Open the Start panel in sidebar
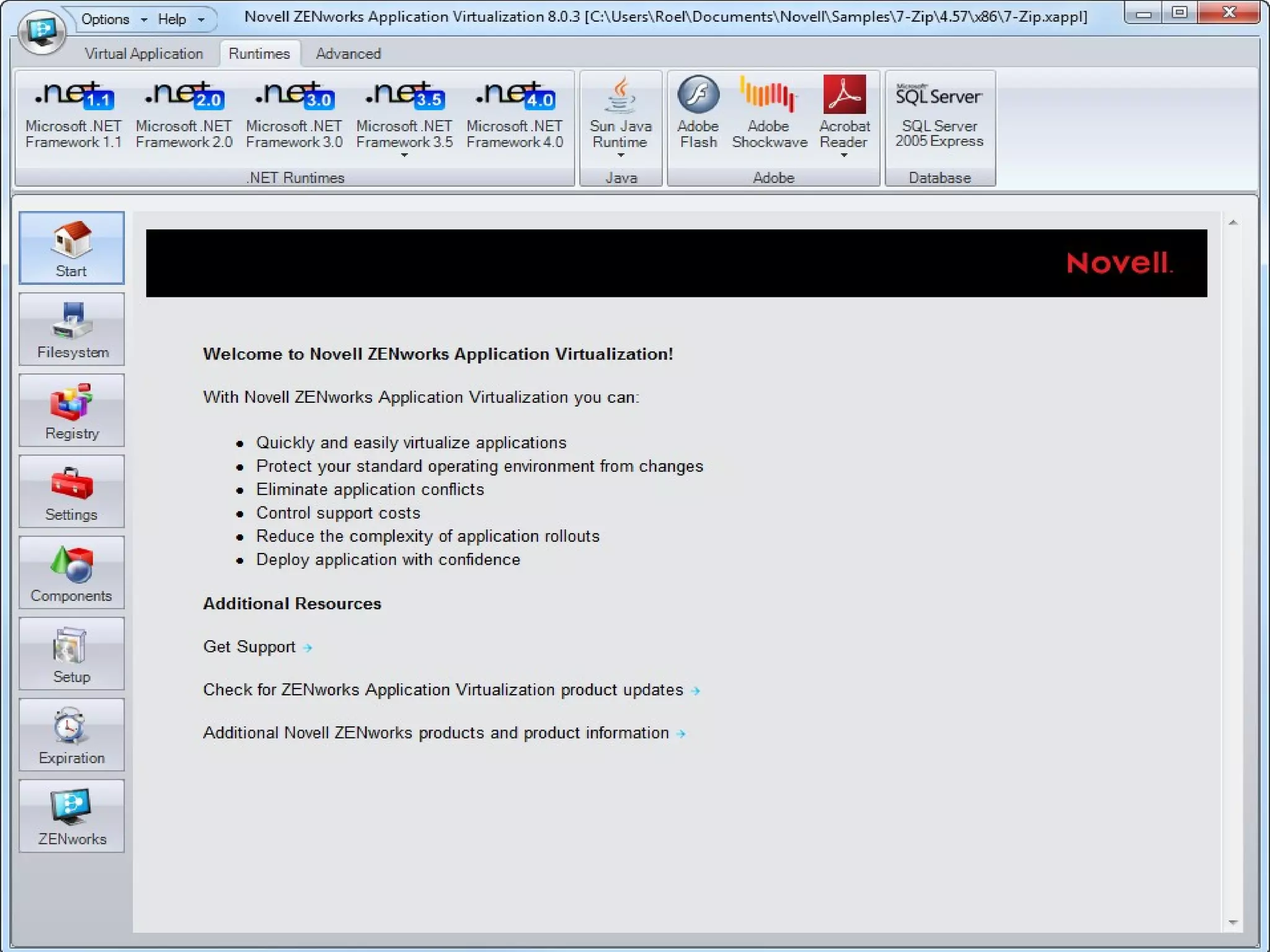The height and width of the screenshot is (952, 1270). 71,248
